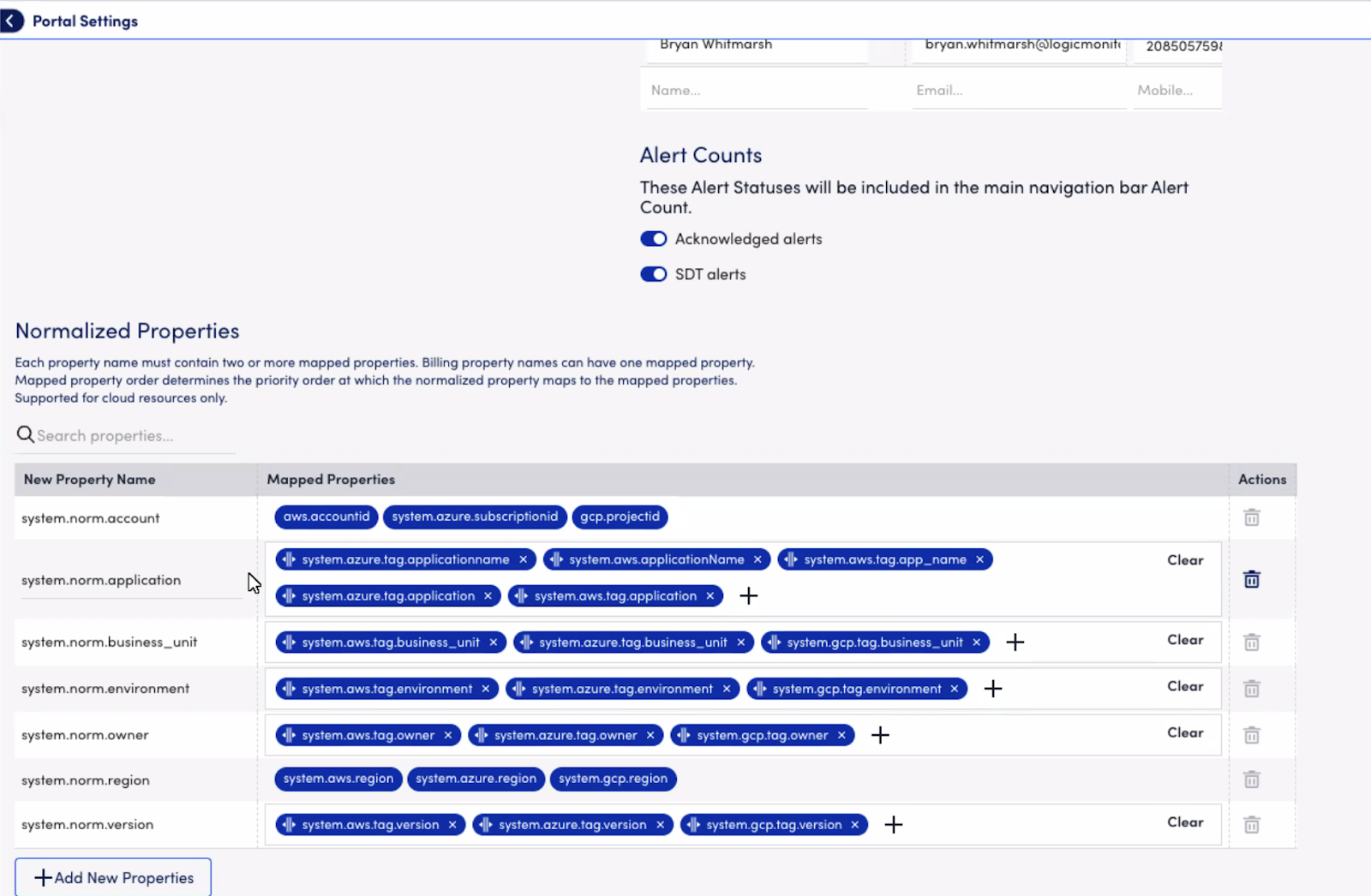Click the gcp.projectid chip

(619, 517)
